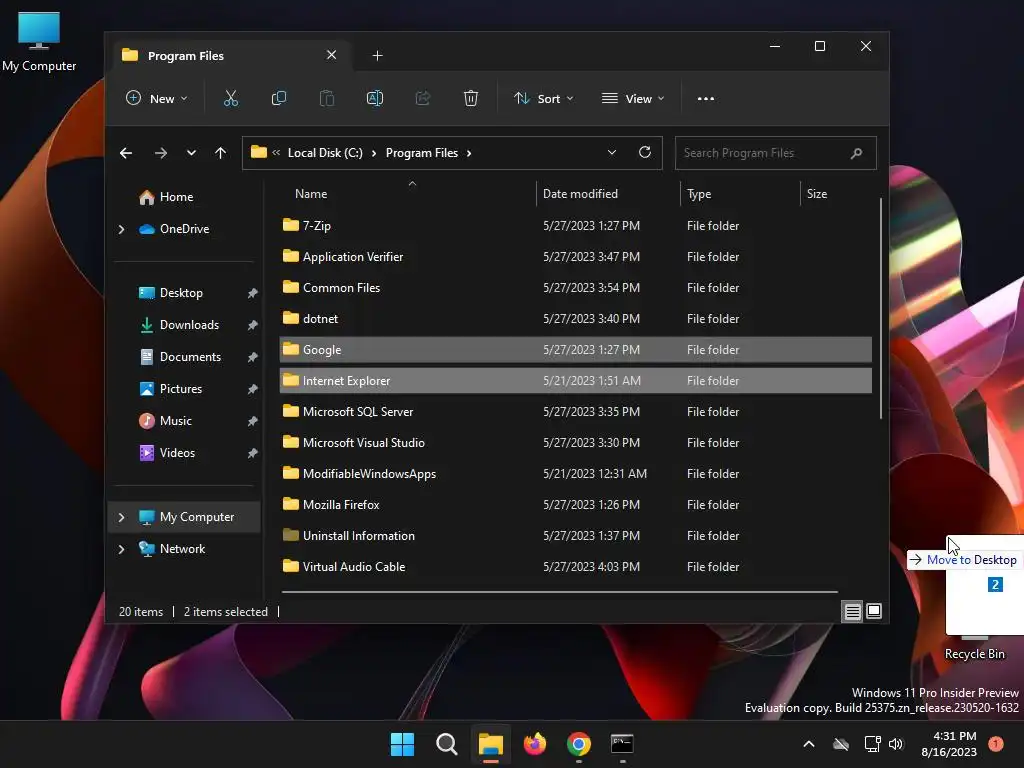Click the Rename icon in toolbar
Screen dimensions: 1024x768
[375, 99]
